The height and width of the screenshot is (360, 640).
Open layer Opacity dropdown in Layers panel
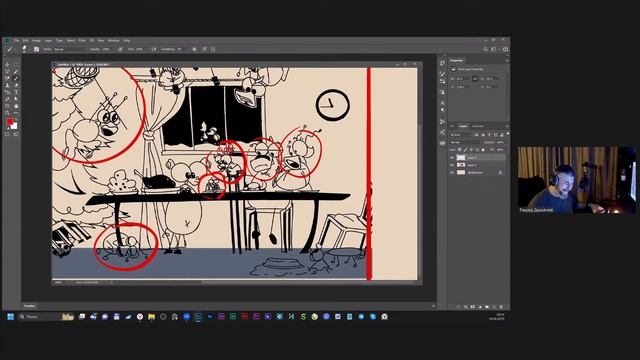501,142
